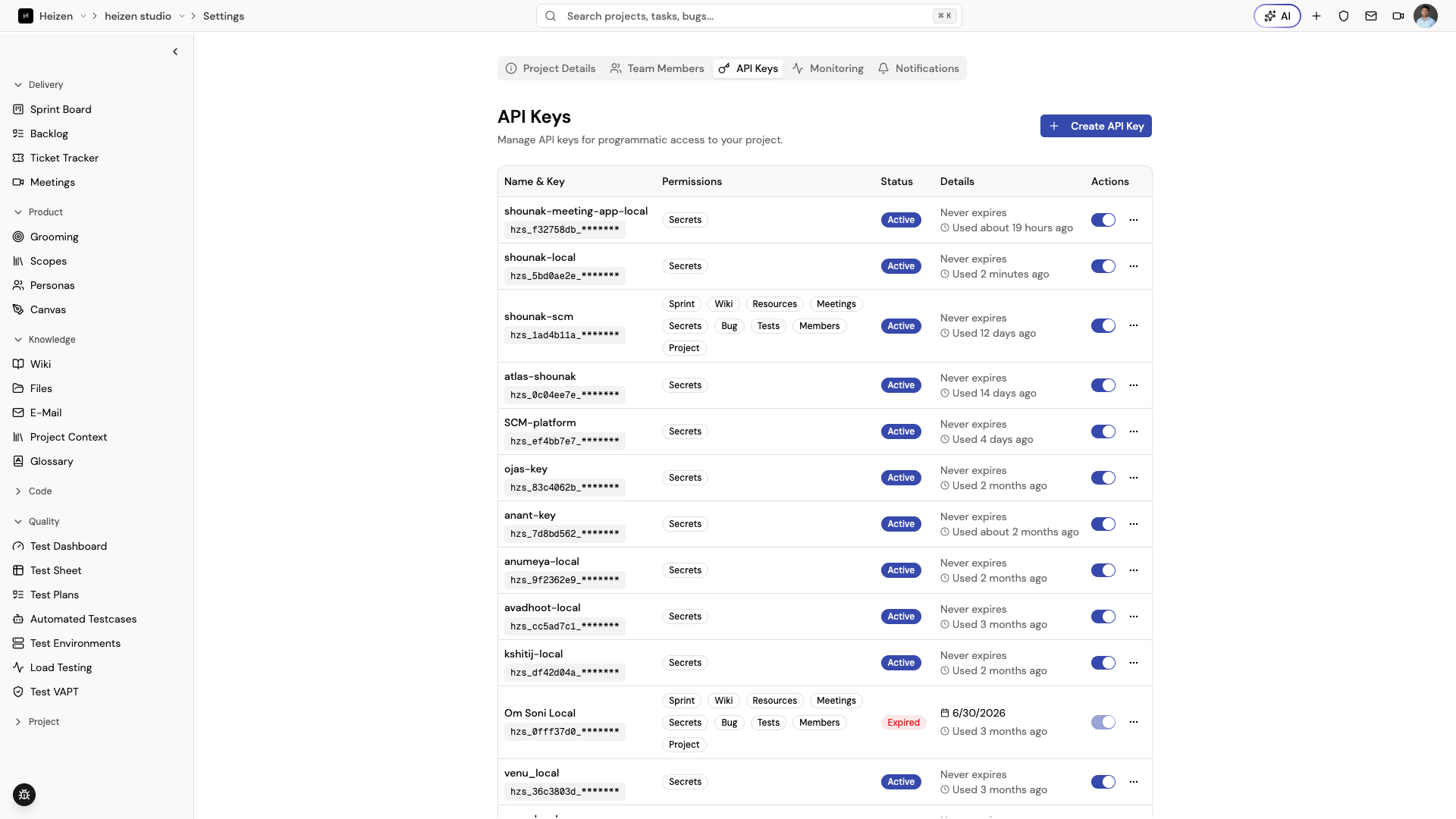This screenshot has width=1456, height=819.
Task: Click the masked key hzs_5bd0ae2e
Action: pyautogui.click(x=565, y=276)
